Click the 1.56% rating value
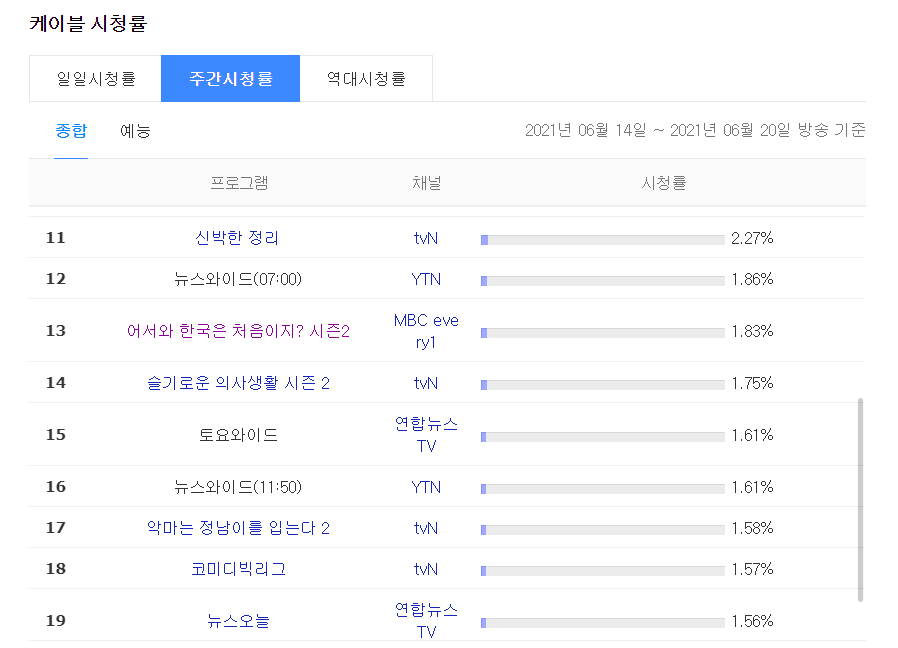Image resolution: width=898 pixels, height=648 pixels. (x=752, y=621)
